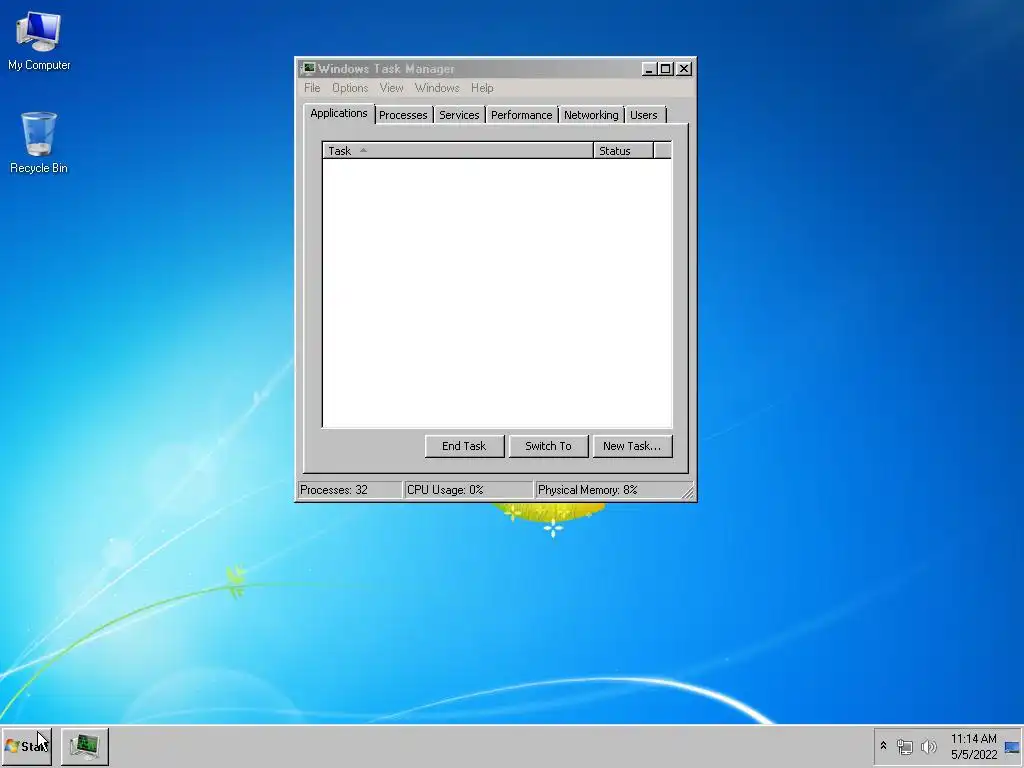Image resolution: width=1024 pixels, height=768 pixels.
Task: Open the View menu
Action: coord(391,88)
